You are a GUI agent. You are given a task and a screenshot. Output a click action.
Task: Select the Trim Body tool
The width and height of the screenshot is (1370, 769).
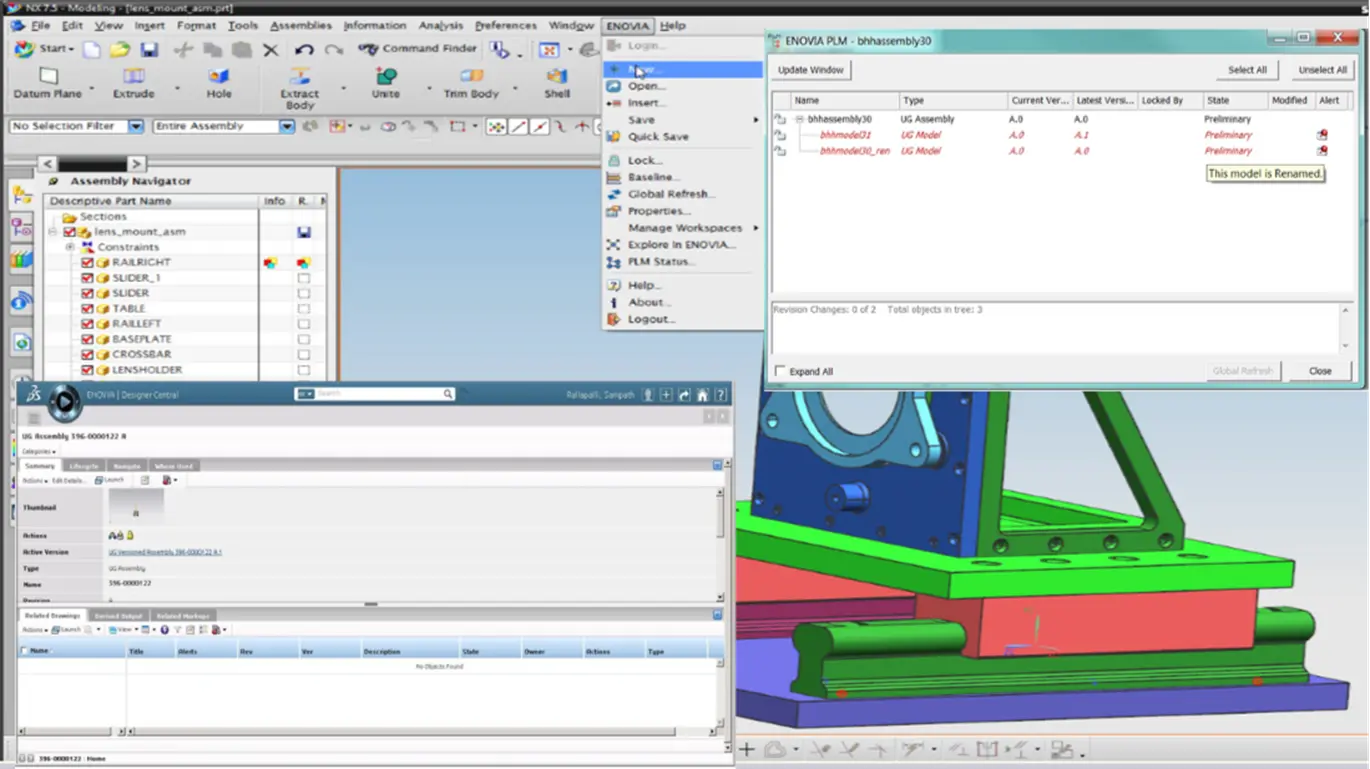(471, 84)
